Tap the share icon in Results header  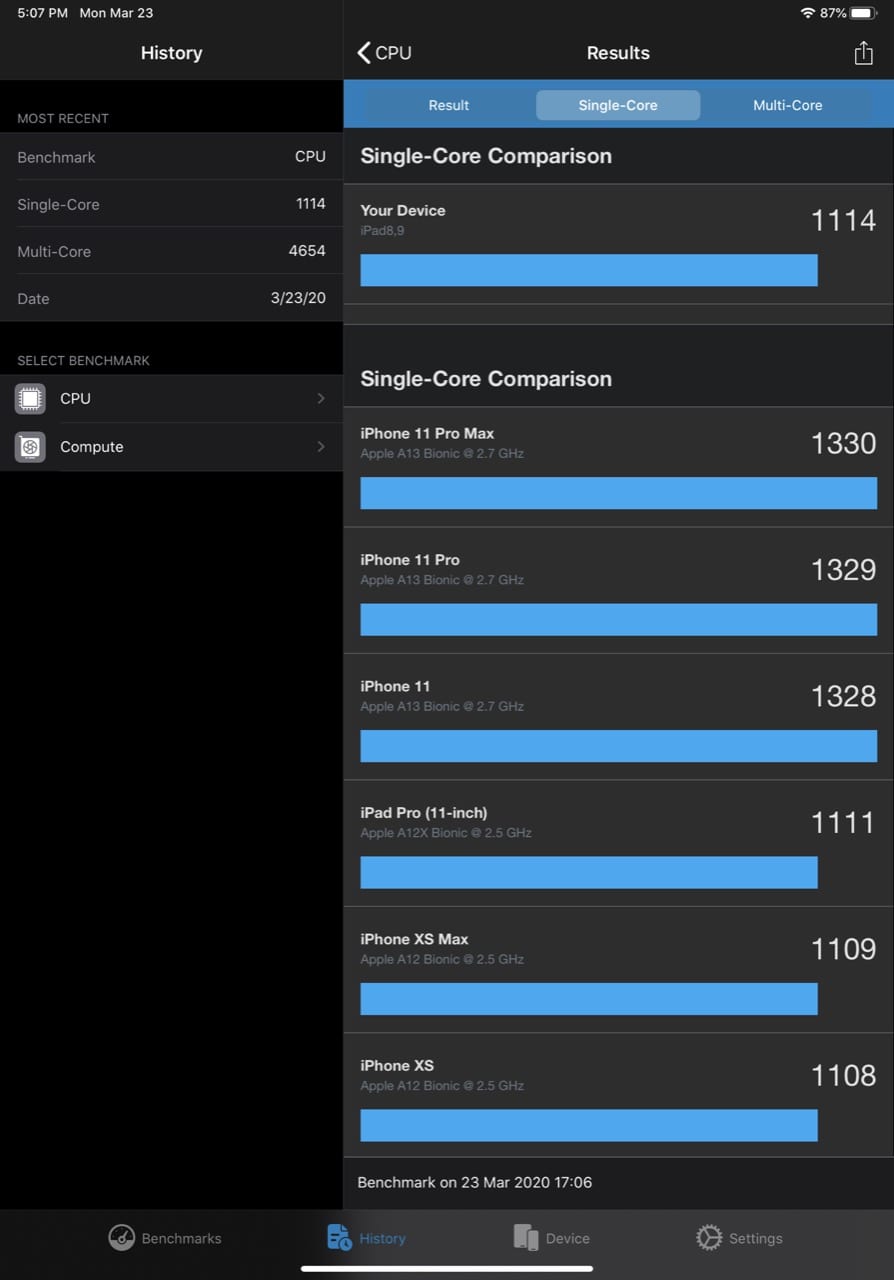click(863, 53)
